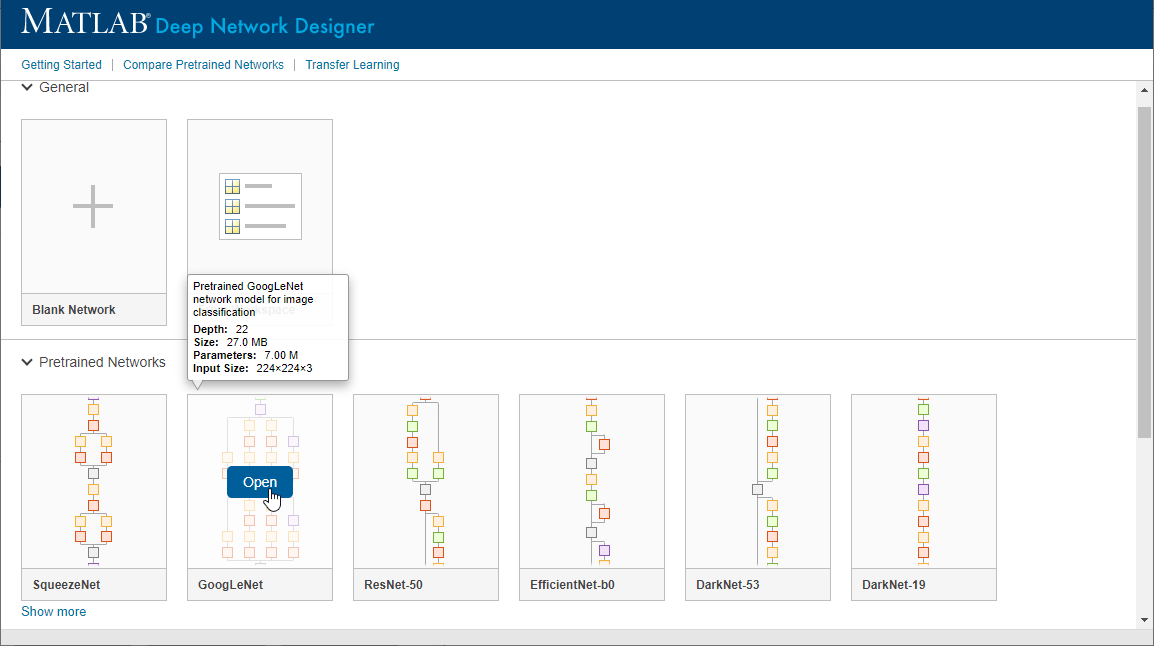Click the import from workspace list icon

point(260,206)
